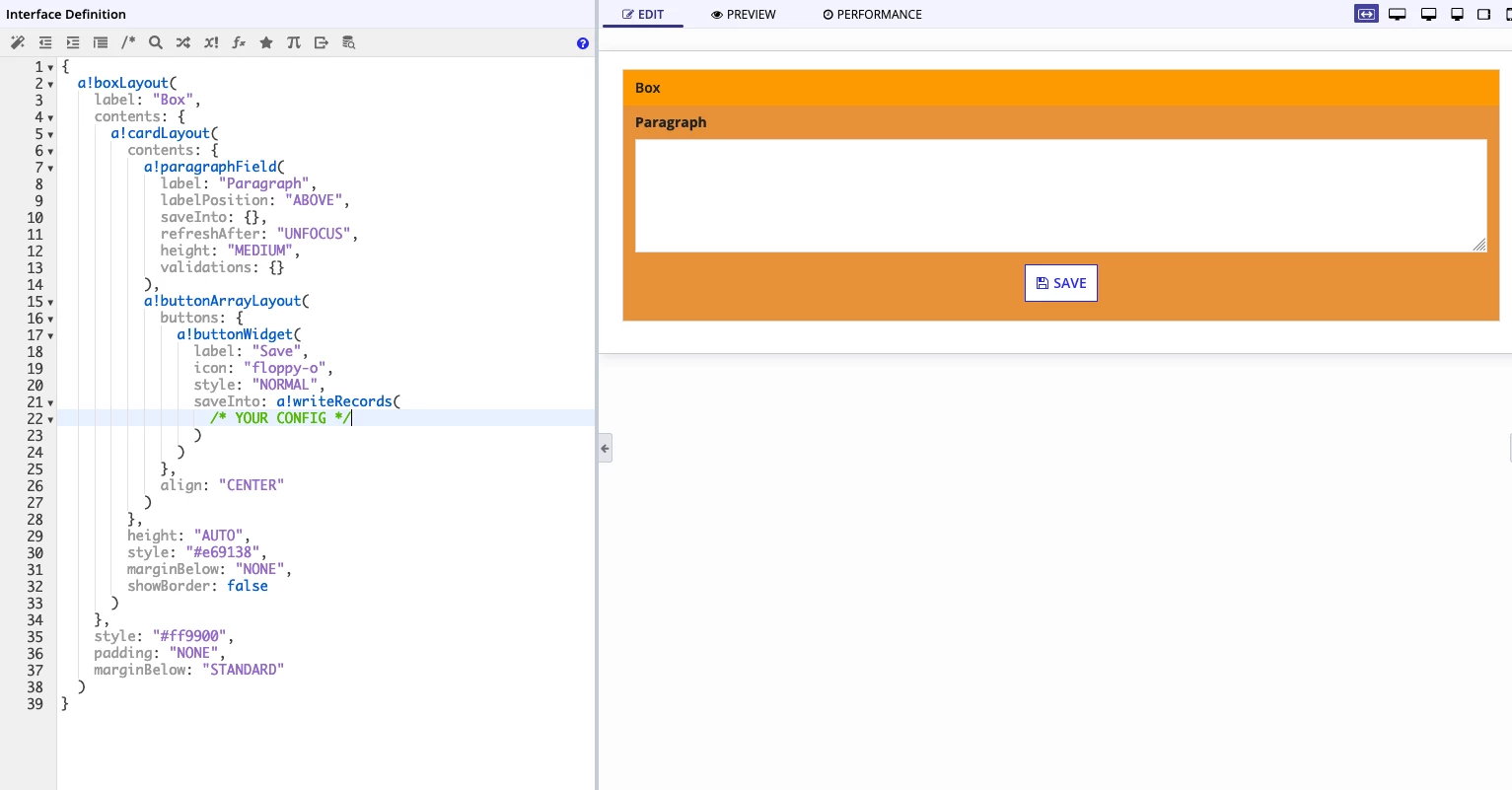Viewport: 1512px width, 790px height.
Task: Select the cut-off phone preview icon
Action: tap(1508, 14)
